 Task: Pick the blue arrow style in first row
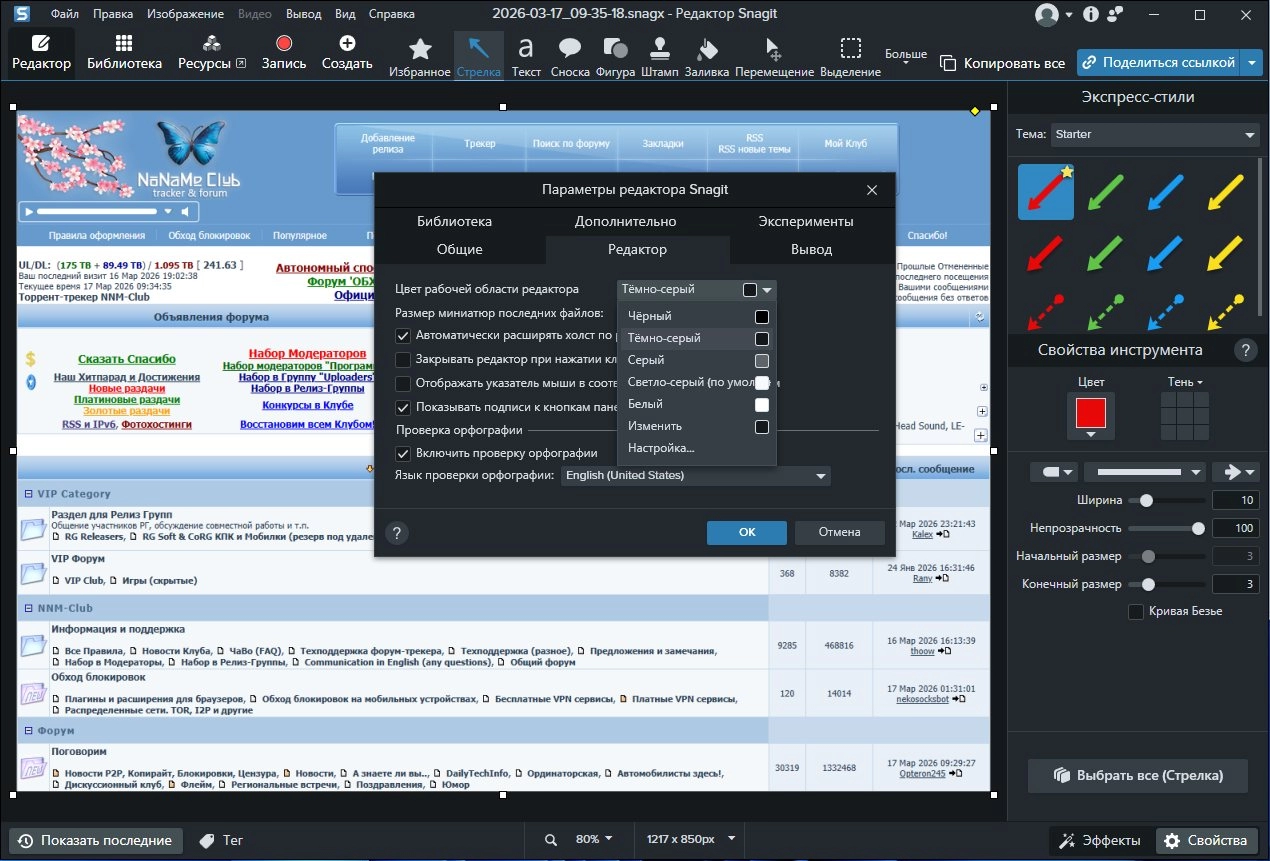[1165, 192]
